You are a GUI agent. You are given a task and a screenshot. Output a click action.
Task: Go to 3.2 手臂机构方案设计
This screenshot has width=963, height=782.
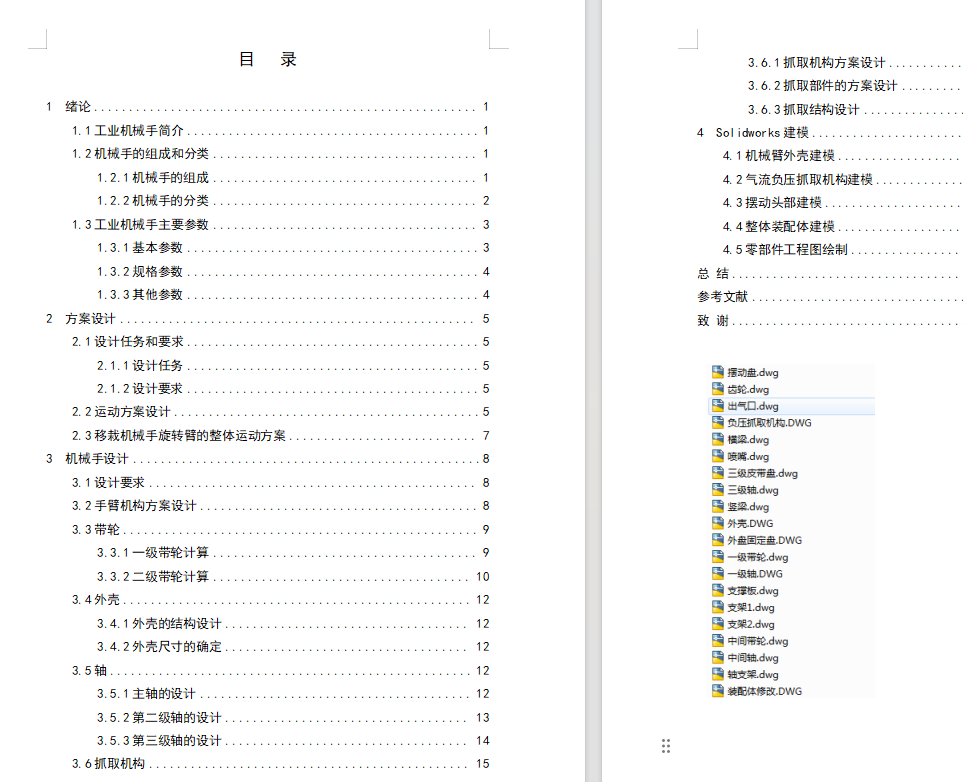[280, 506]
